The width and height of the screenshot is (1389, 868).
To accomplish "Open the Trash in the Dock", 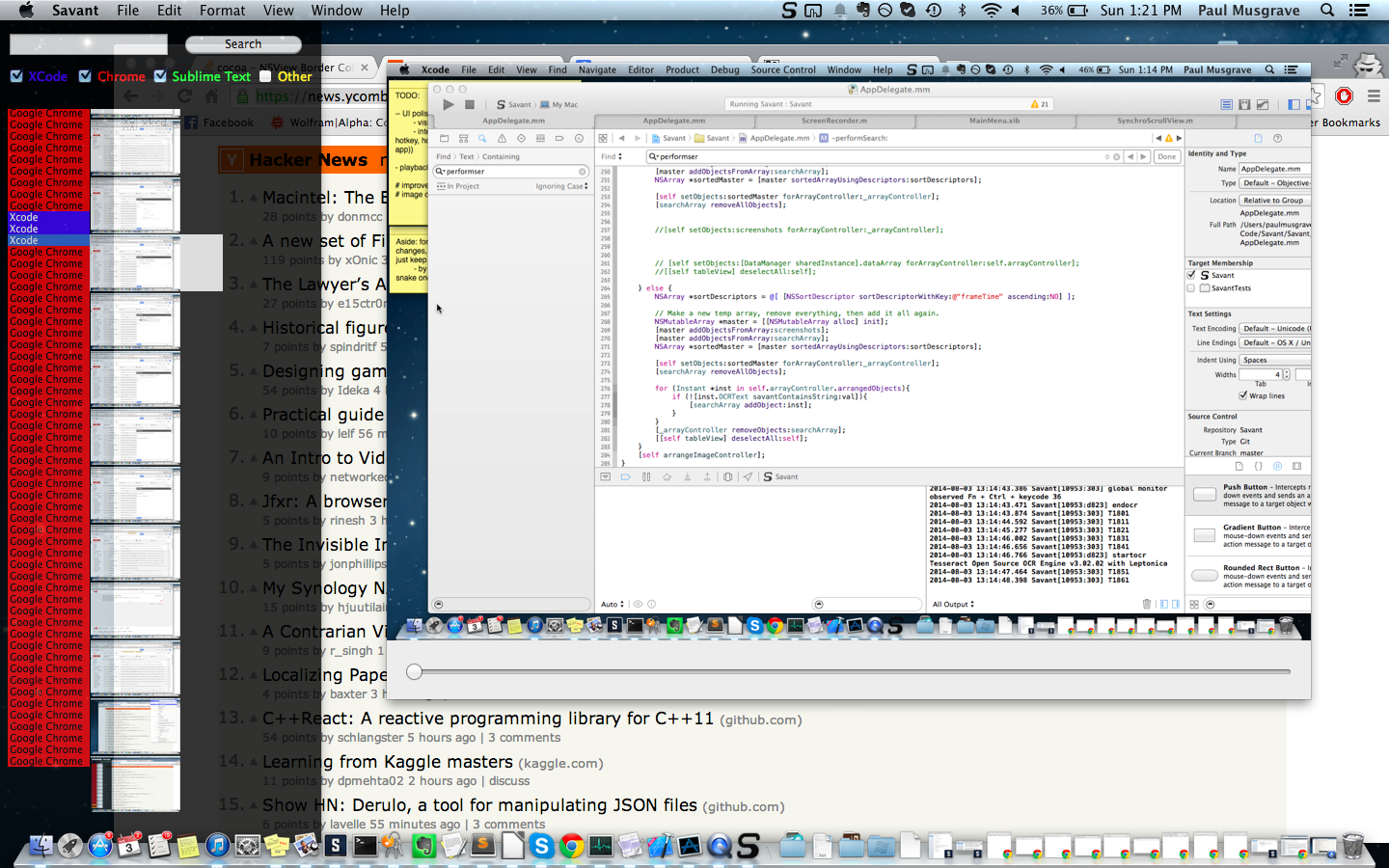I will [1352, 846].
